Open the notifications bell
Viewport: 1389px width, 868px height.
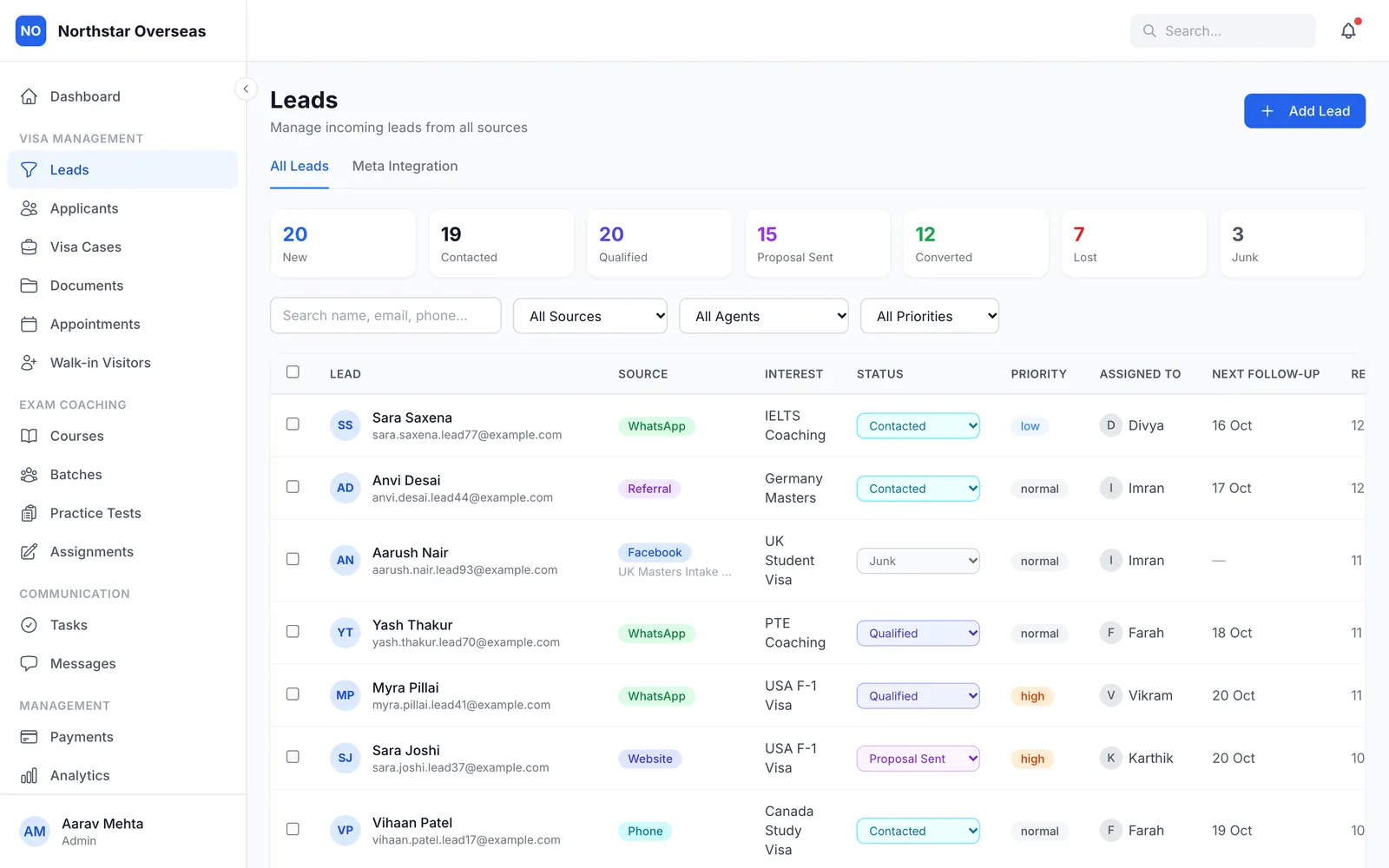(1348, 31)
